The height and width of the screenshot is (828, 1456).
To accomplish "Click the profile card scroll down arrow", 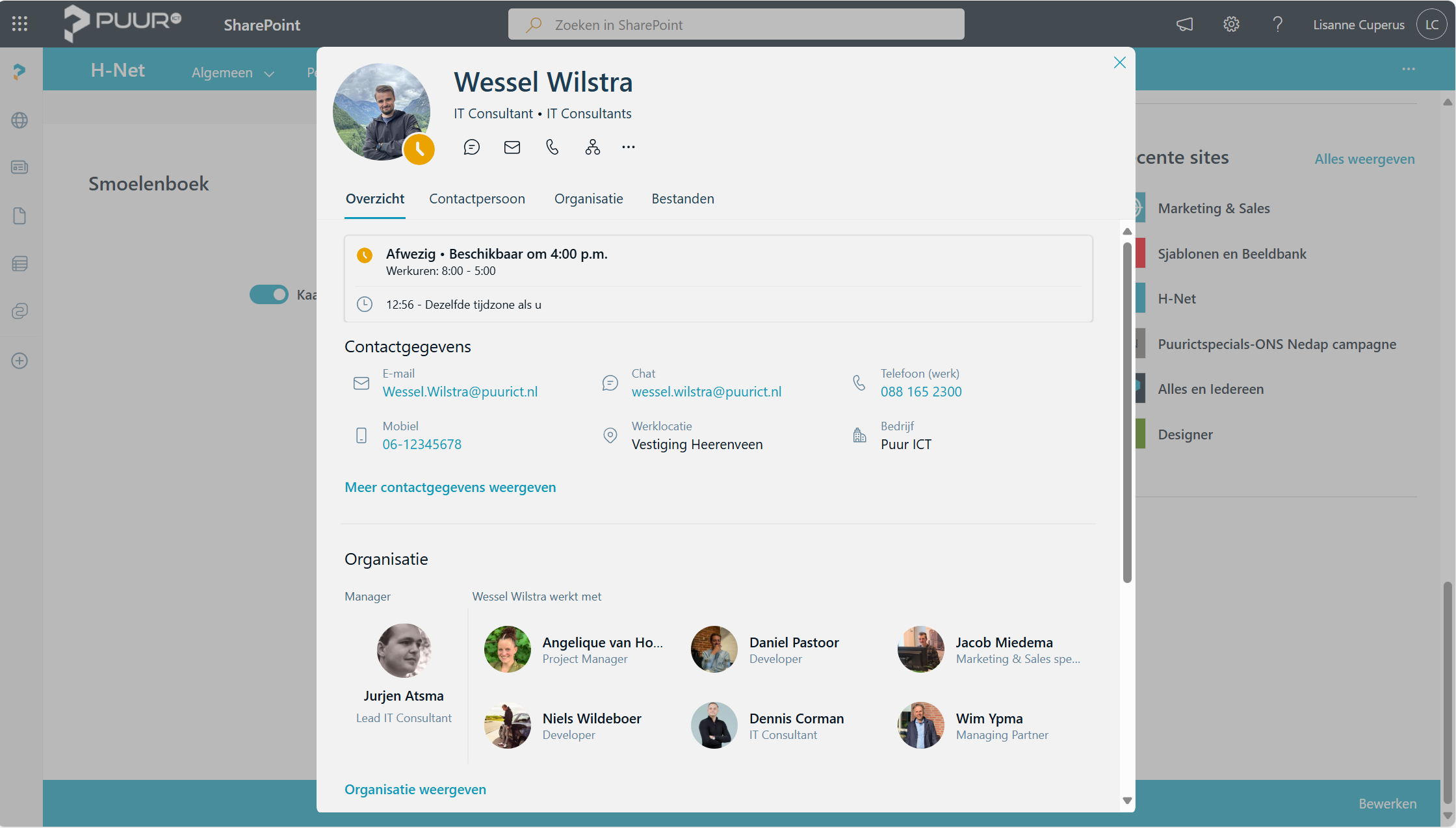I will click(1127, 801).
